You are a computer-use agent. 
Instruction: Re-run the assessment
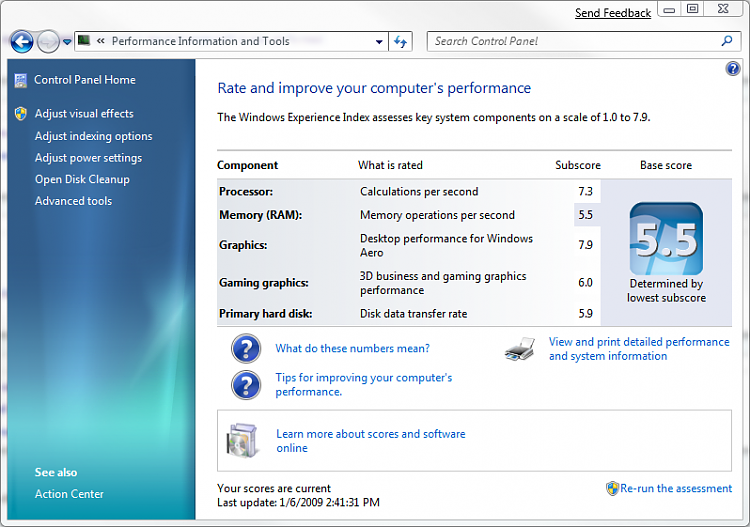676,488
